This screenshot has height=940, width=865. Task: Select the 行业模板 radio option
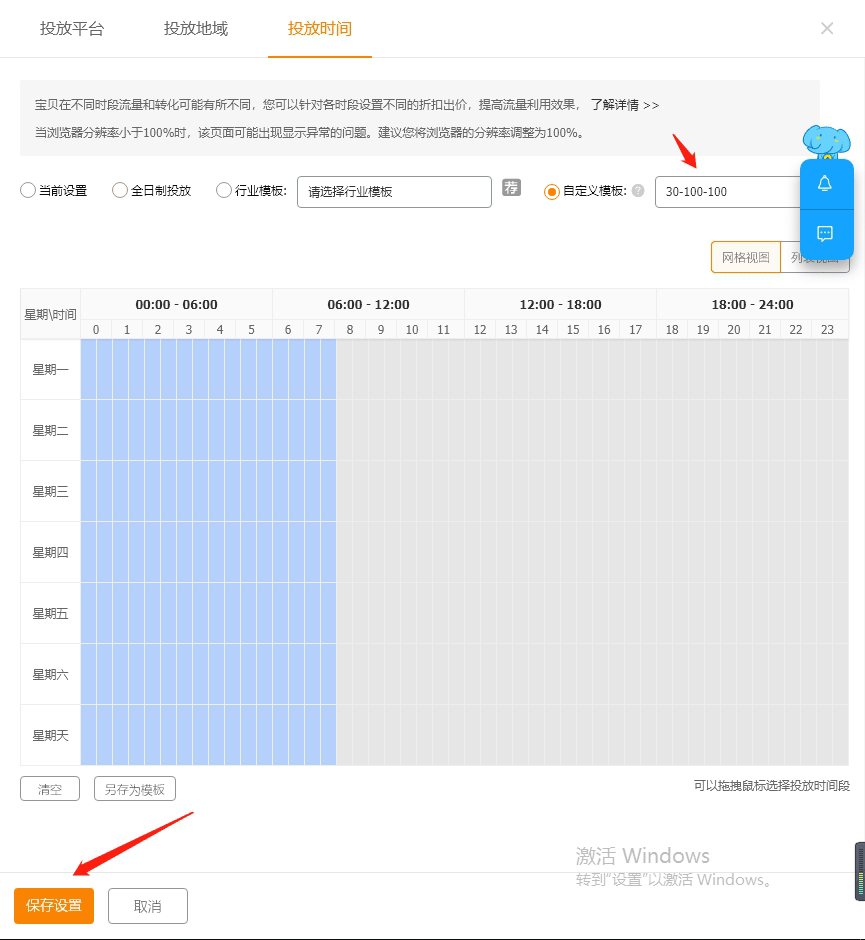224,191
